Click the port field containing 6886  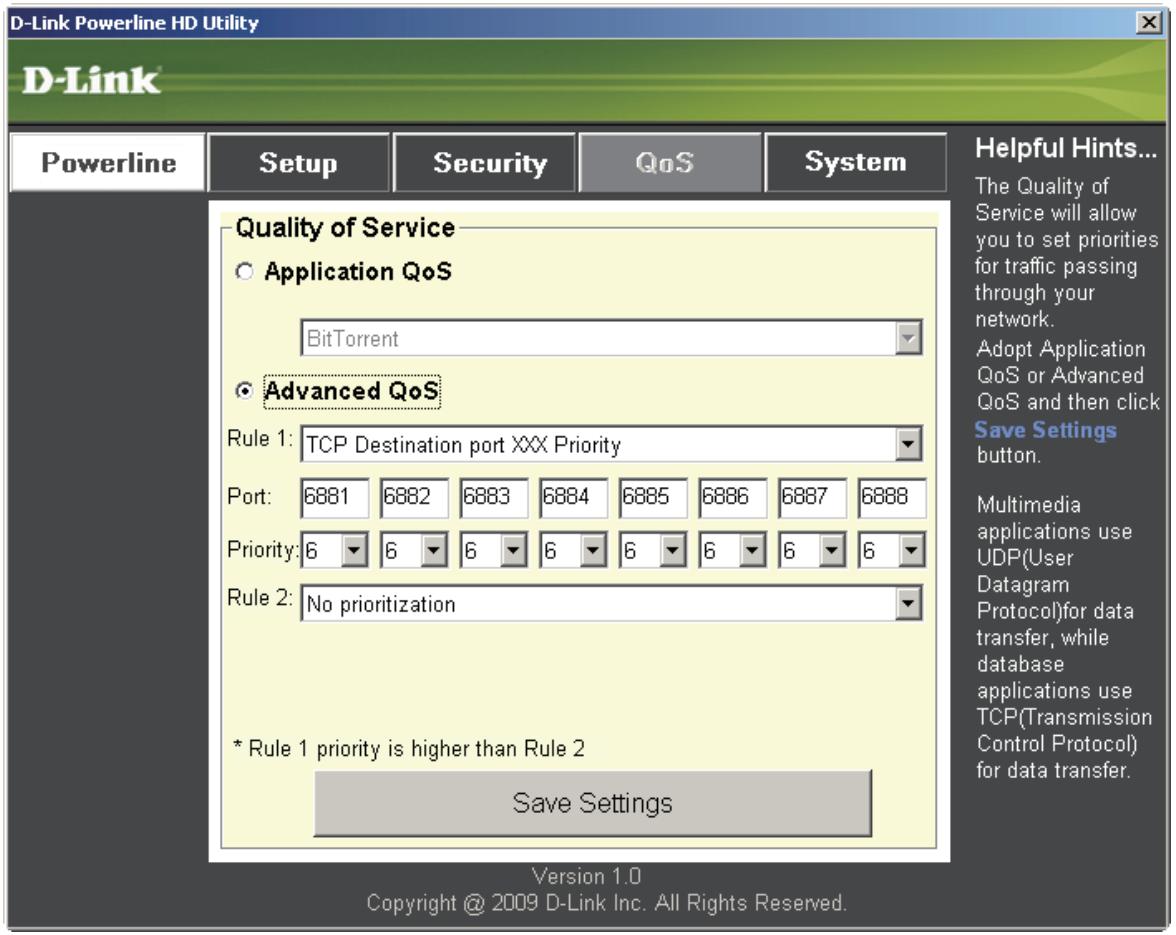coord(733,497)
